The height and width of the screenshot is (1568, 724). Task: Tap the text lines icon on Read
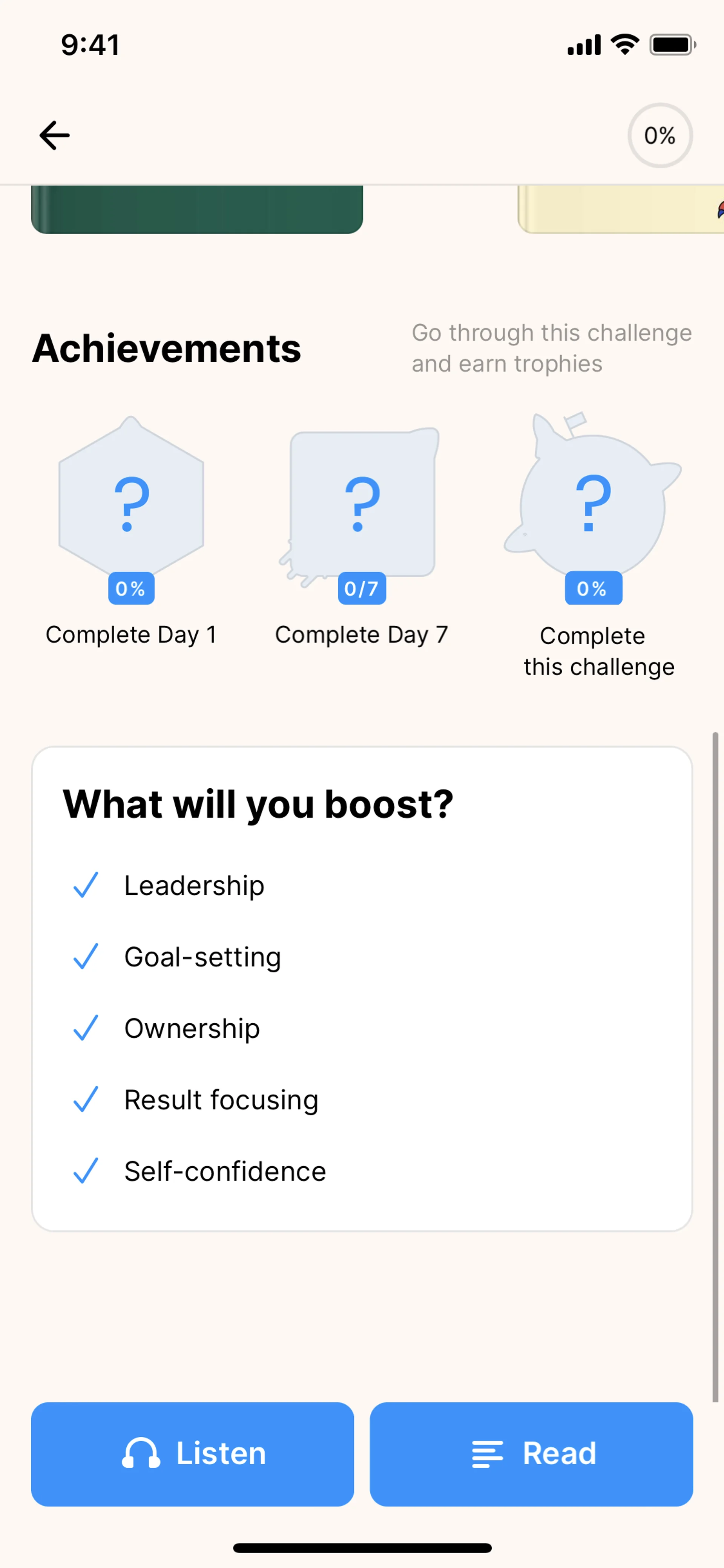click(487, 1454)
